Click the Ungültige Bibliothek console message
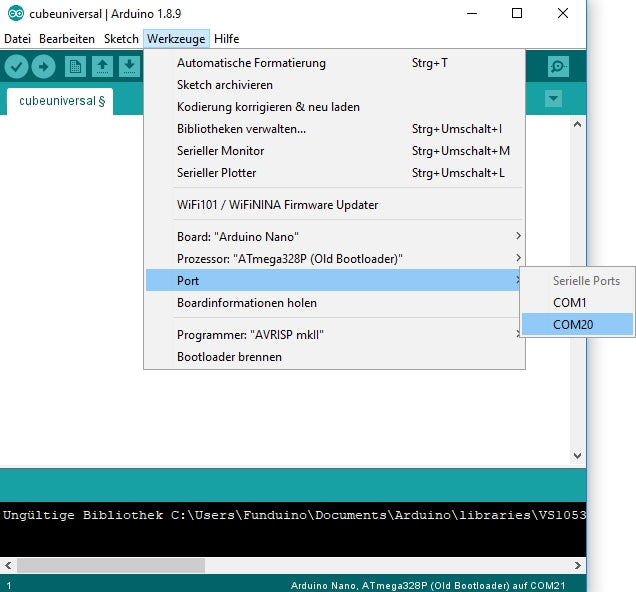 point(294,515)
